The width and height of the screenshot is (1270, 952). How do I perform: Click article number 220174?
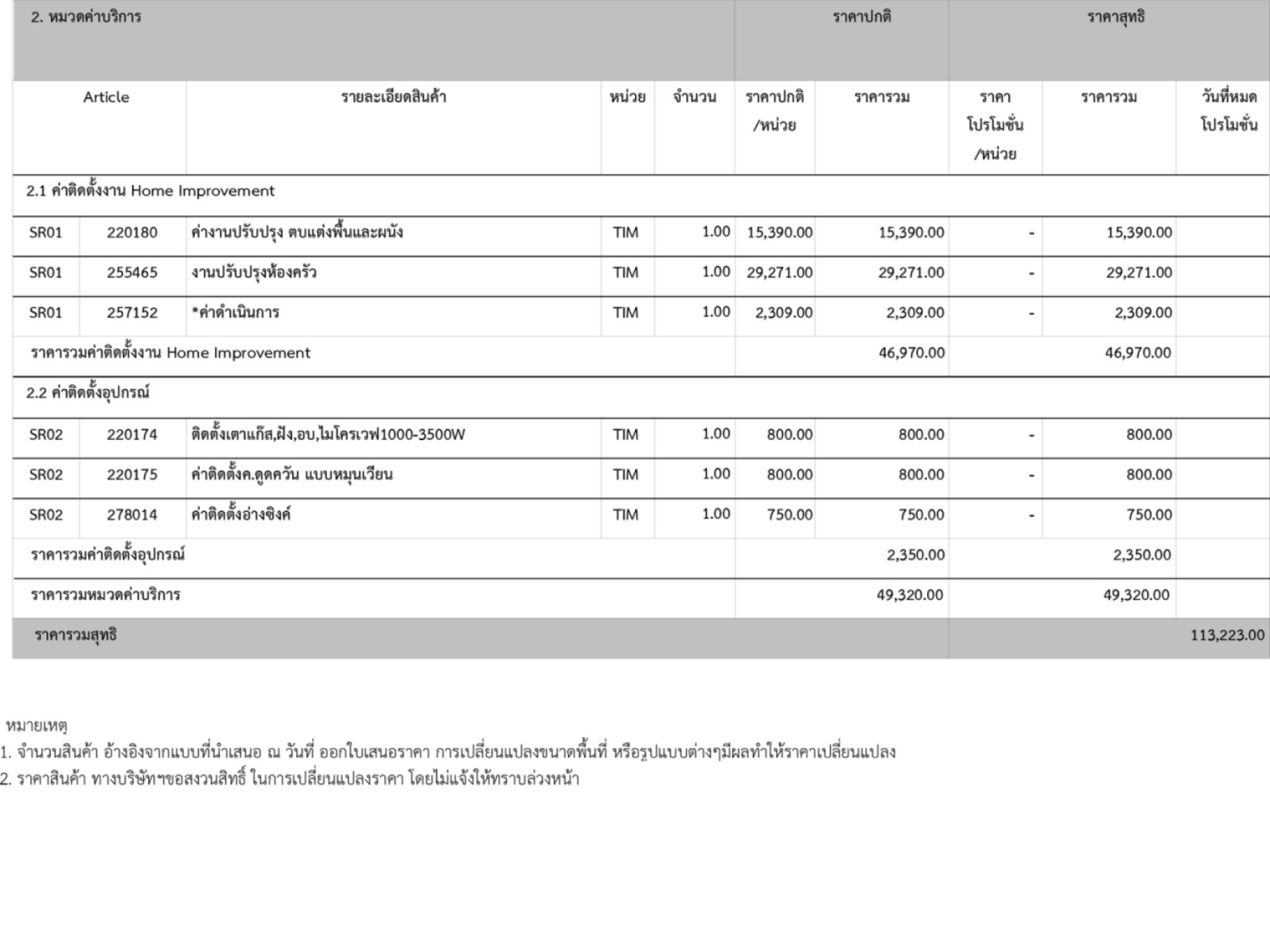tap(132, 435)
